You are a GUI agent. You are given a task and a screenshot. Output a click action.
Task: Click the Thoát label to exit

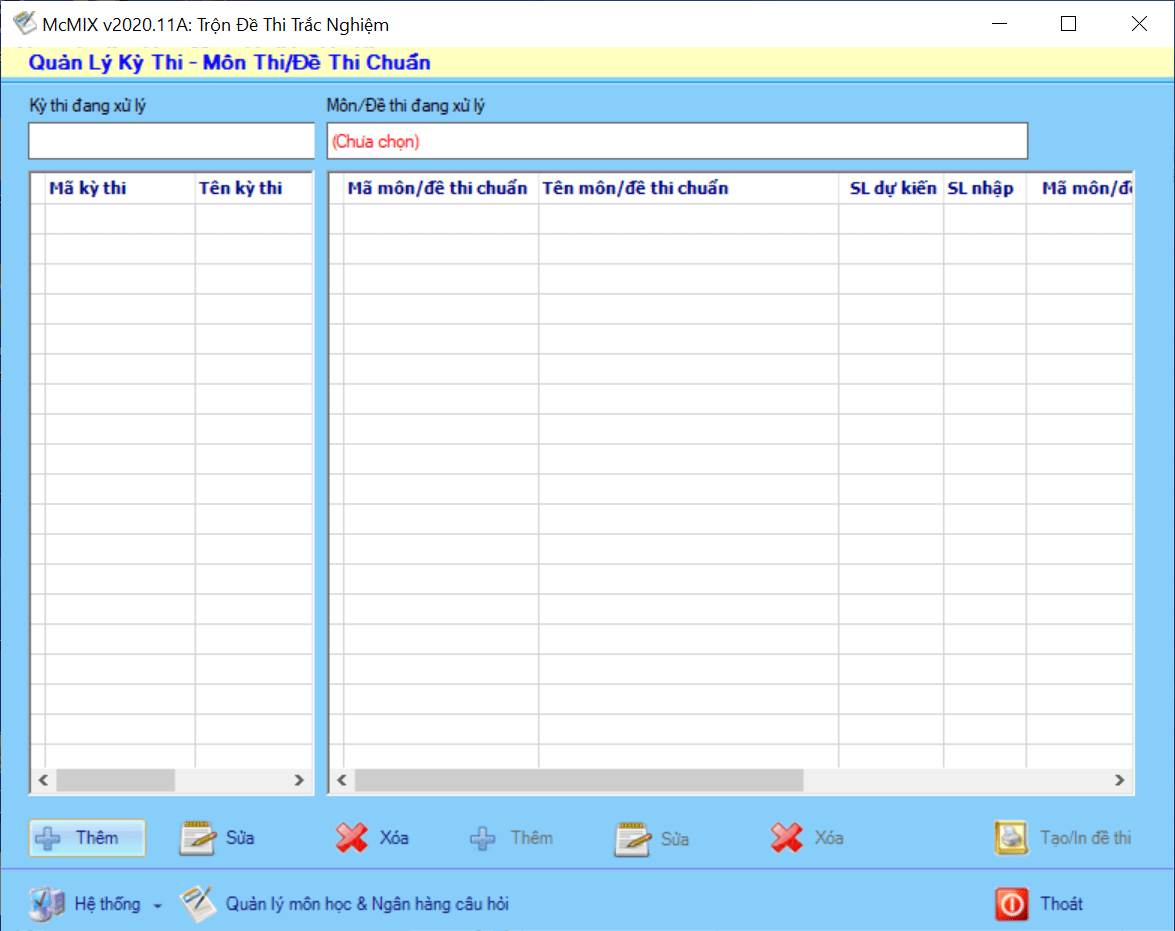(x=1061, y=904)
